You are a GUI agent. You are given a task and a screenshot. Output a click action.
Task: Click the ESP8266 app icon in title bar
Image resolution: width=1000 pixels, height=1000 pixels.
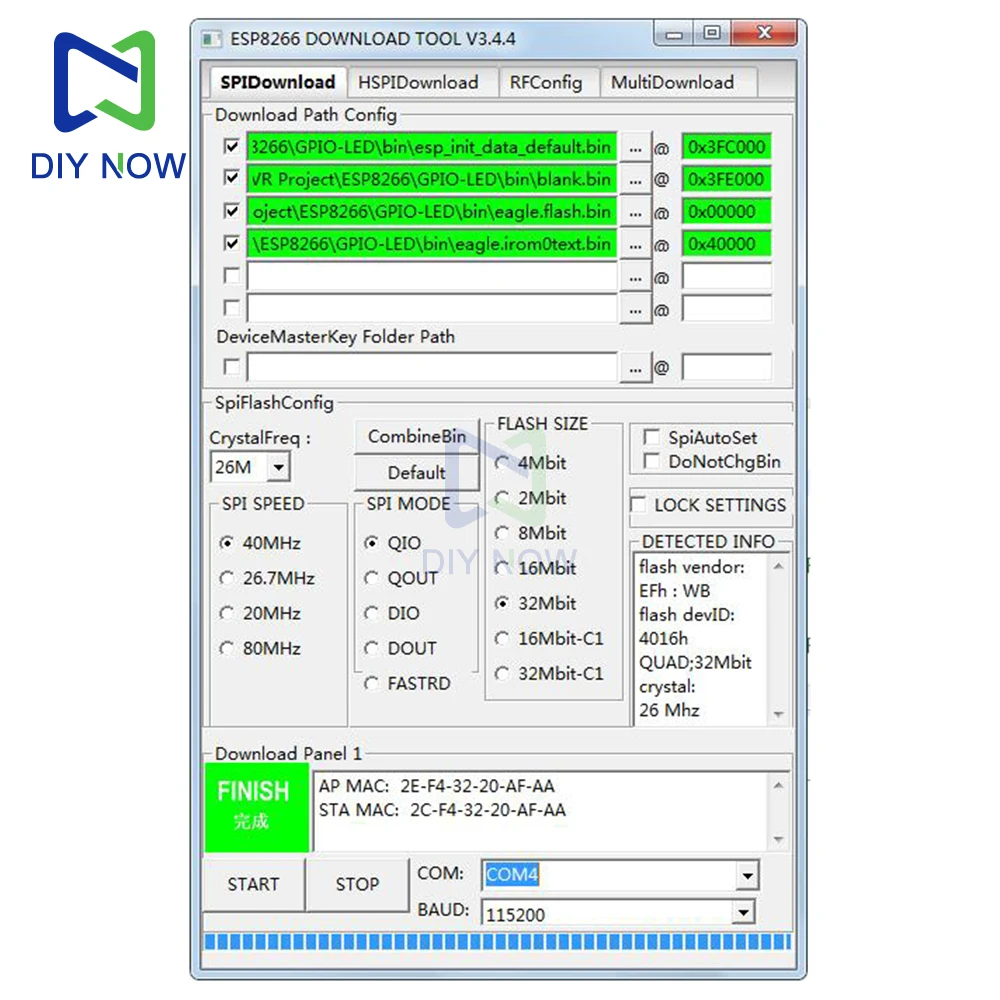[211, 39]
